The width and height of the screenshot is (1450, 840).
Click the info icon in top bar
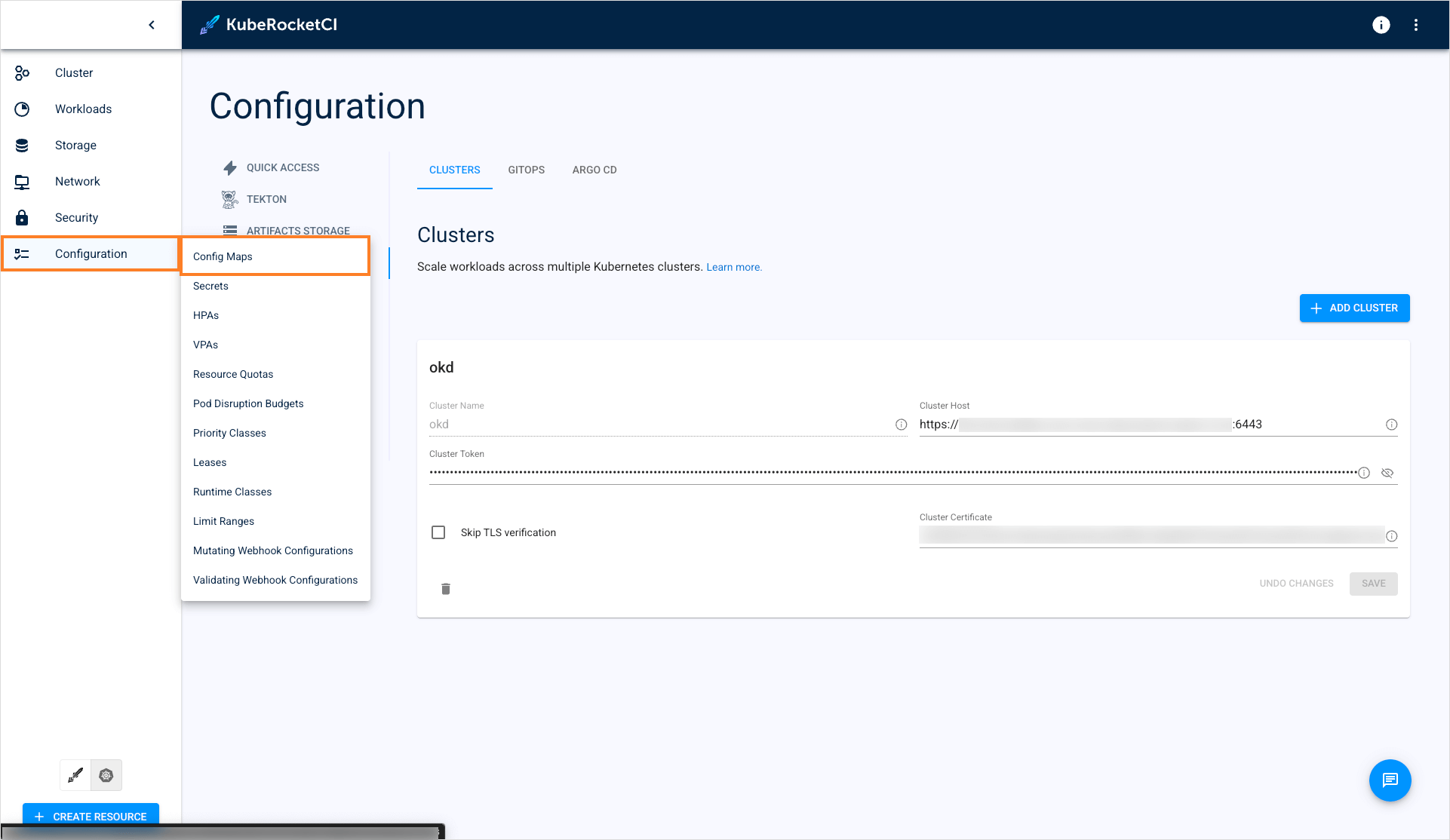coord(1381,25)
